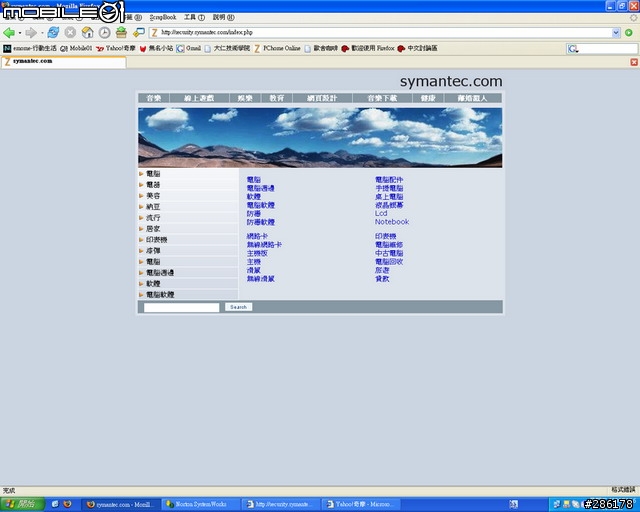Image resolution: width=640 pixels, height=512 pixels.
Task: Click 娛樂 in the page nav bar
Action: point(245,98)
